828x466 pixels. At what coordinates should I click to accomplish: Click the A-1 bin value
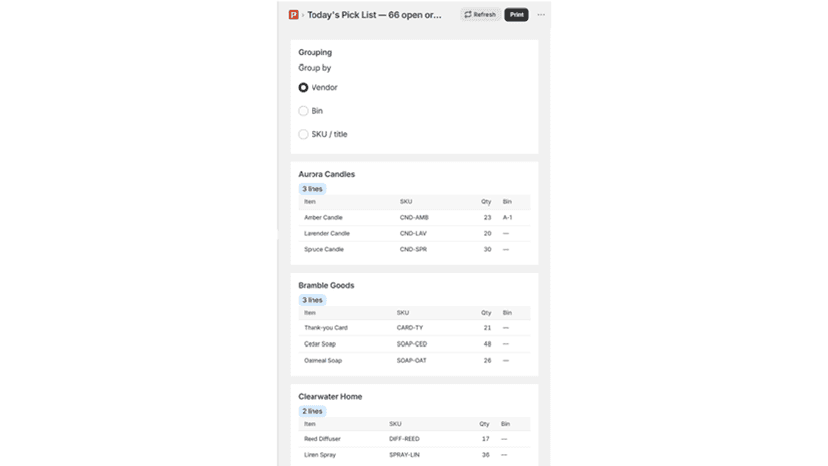(x=507, y=218)
